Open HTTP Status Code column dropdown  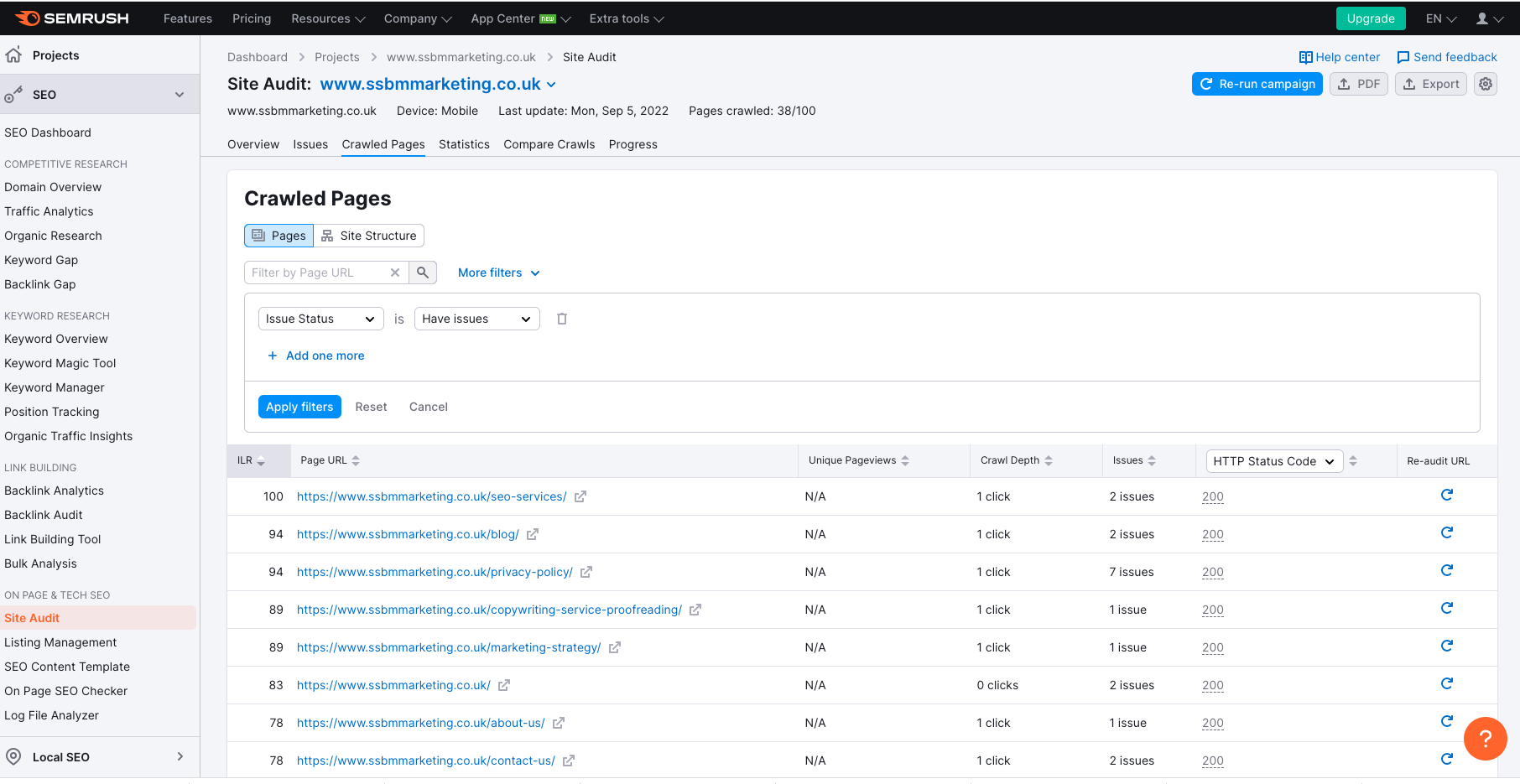[x=1274, y=461]
